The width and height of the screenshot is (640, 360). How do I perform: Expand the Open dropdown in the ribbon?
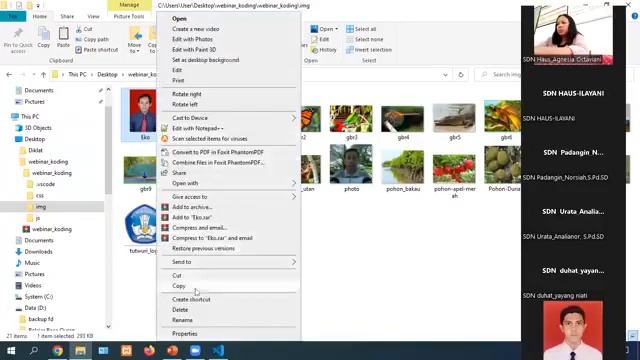(336, 29)
